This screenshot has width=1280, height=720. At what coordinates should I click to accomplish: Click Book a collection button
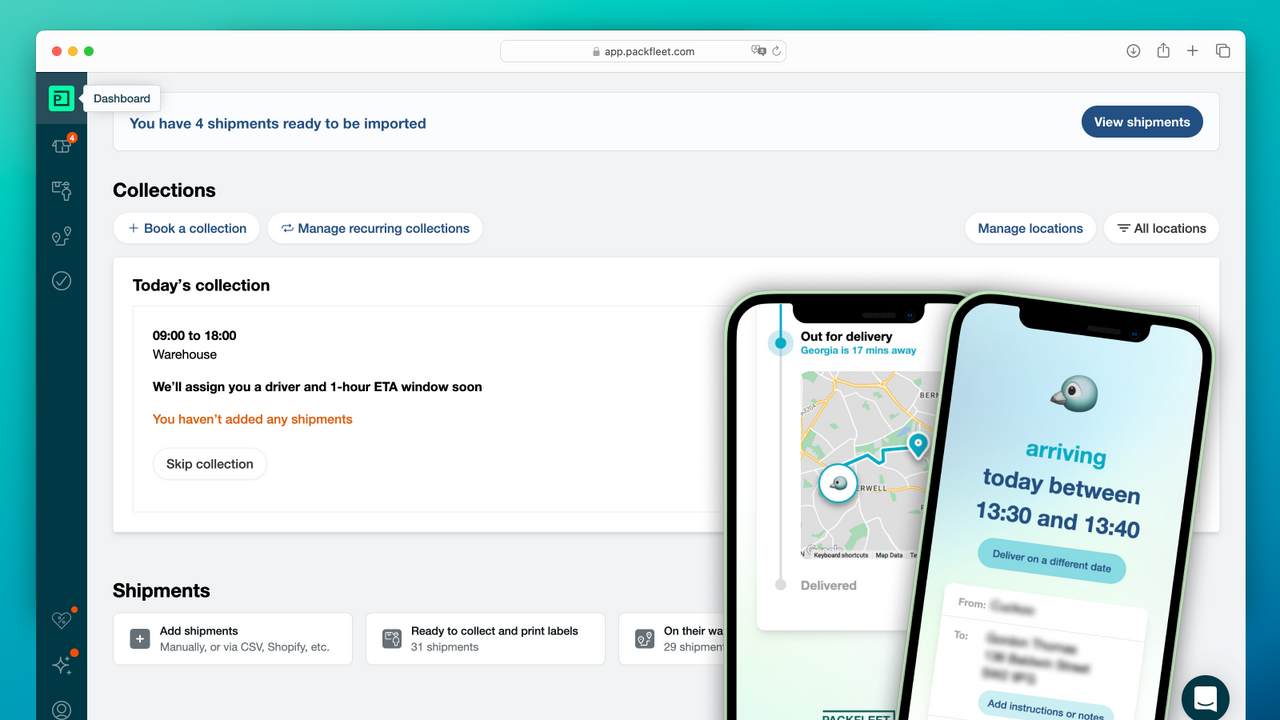coord(187,228)
